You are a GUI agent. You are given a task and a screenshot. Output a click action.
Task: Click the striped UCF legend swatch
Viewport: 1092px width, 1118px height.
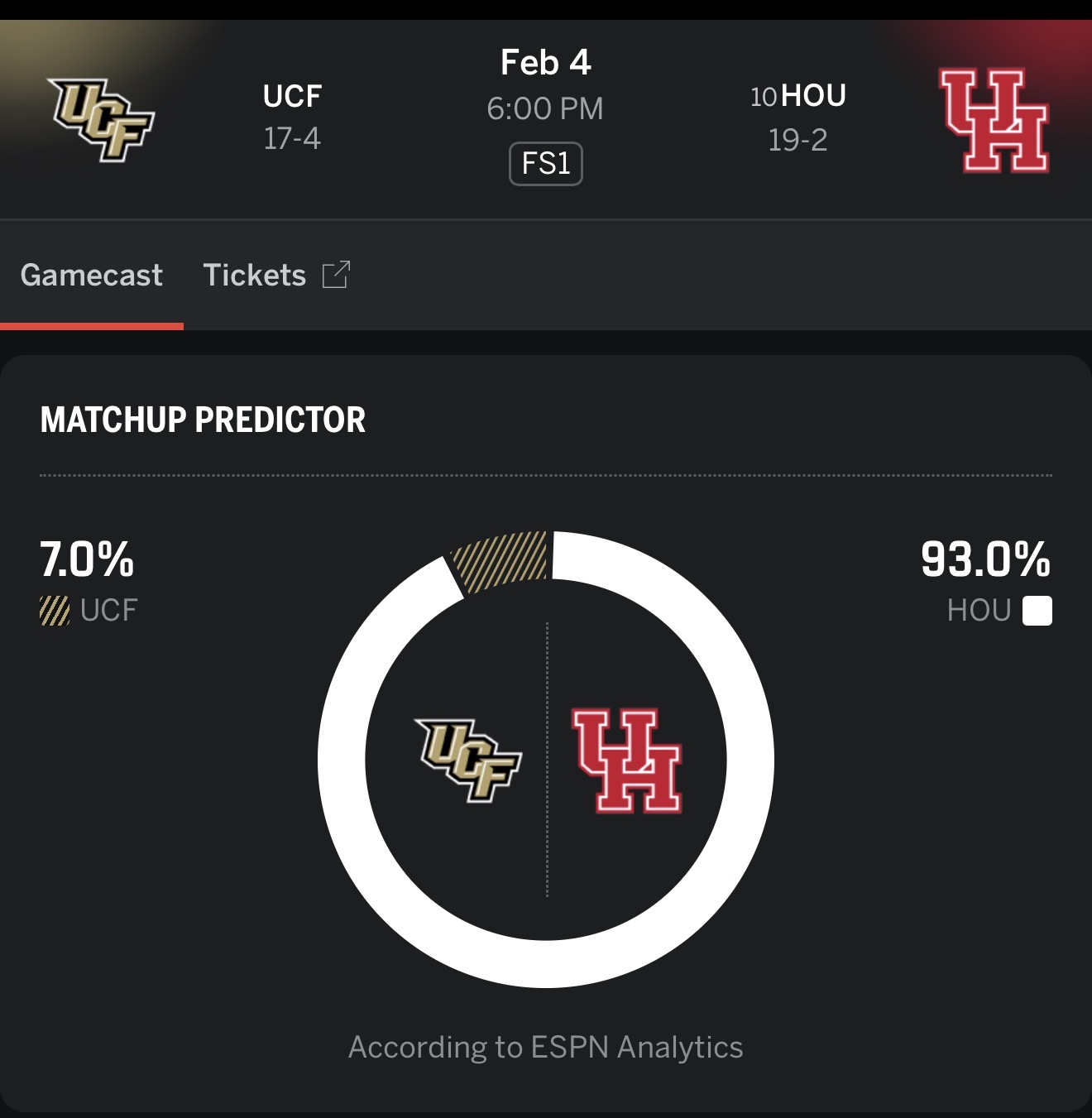point(55,611)
